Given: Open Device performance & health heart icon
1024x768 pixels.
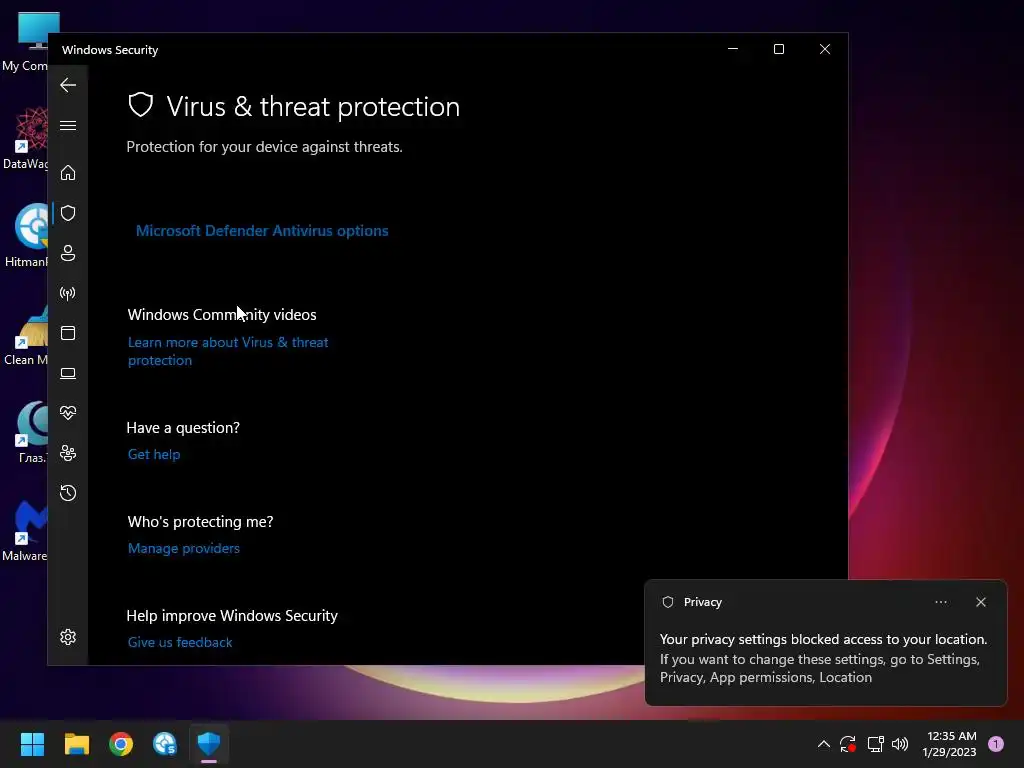Looking at the screenshot, I should [68, 413].
